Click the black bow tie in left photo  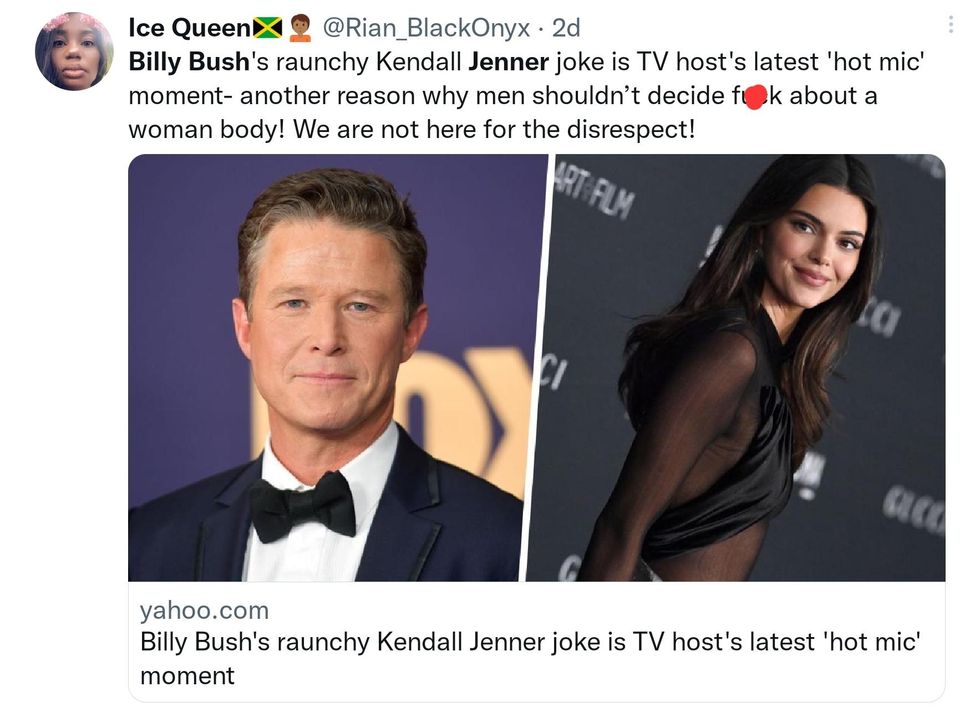point(302,505)
